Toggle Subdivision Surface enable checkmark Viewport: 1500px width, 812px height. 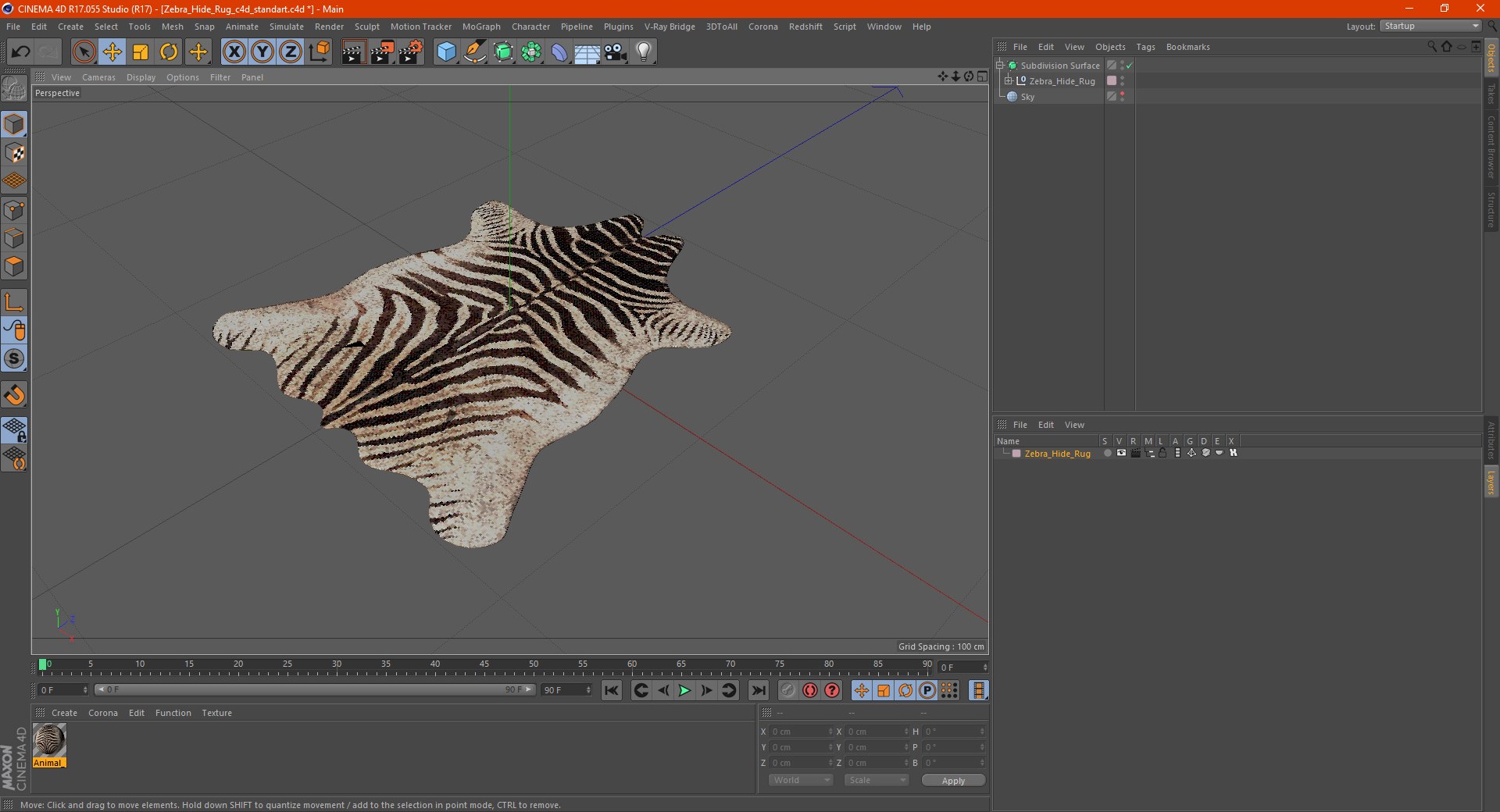coord(1129,66)
